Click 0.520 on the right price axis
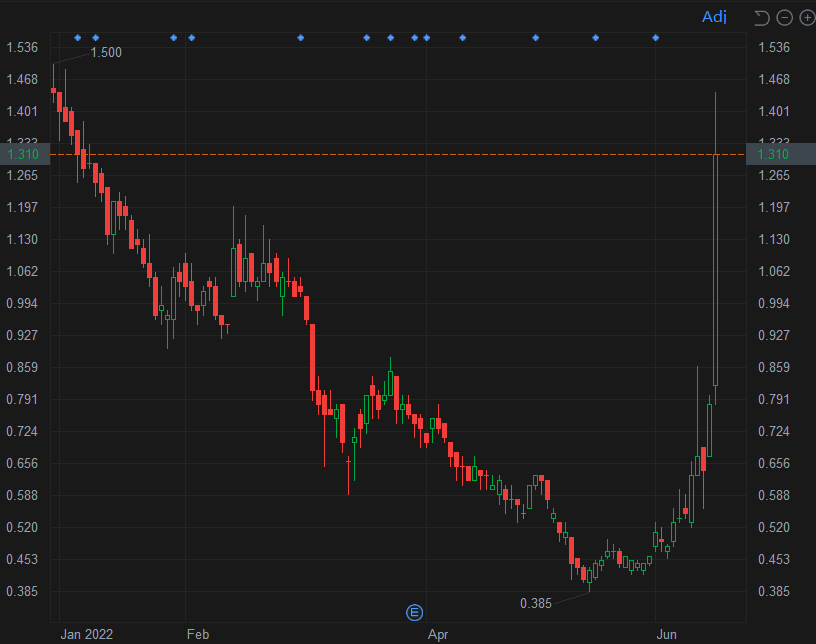This screenshot has height=644, width=816. (774, 527)
